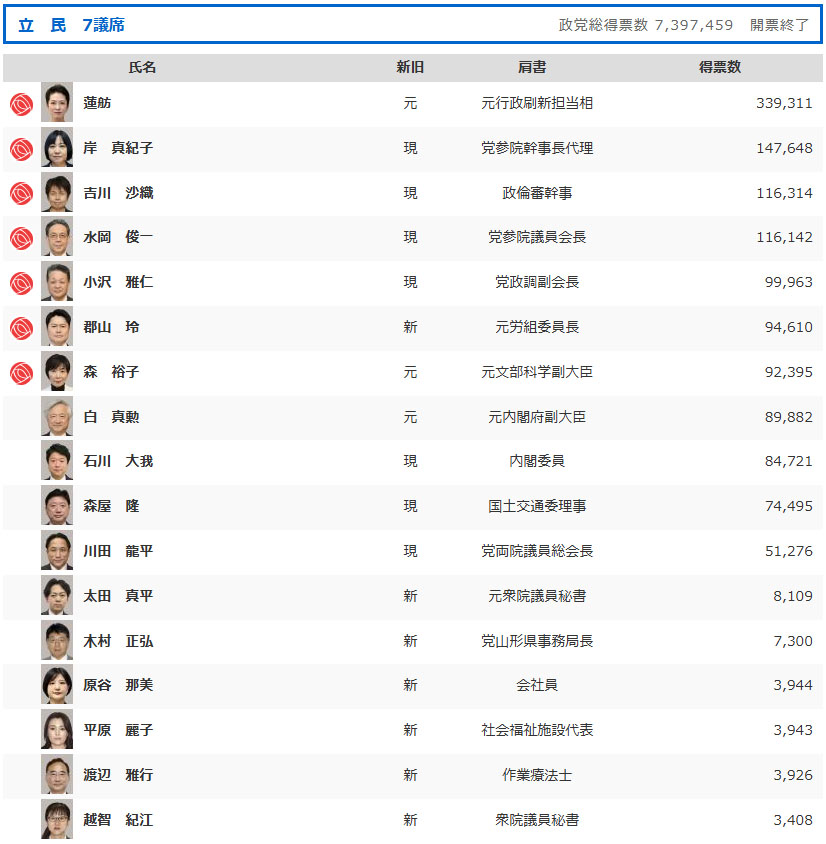The width and height of the screenshot is (826, 844).
Task: Click the name 郡山 玲
Action: 111,327
